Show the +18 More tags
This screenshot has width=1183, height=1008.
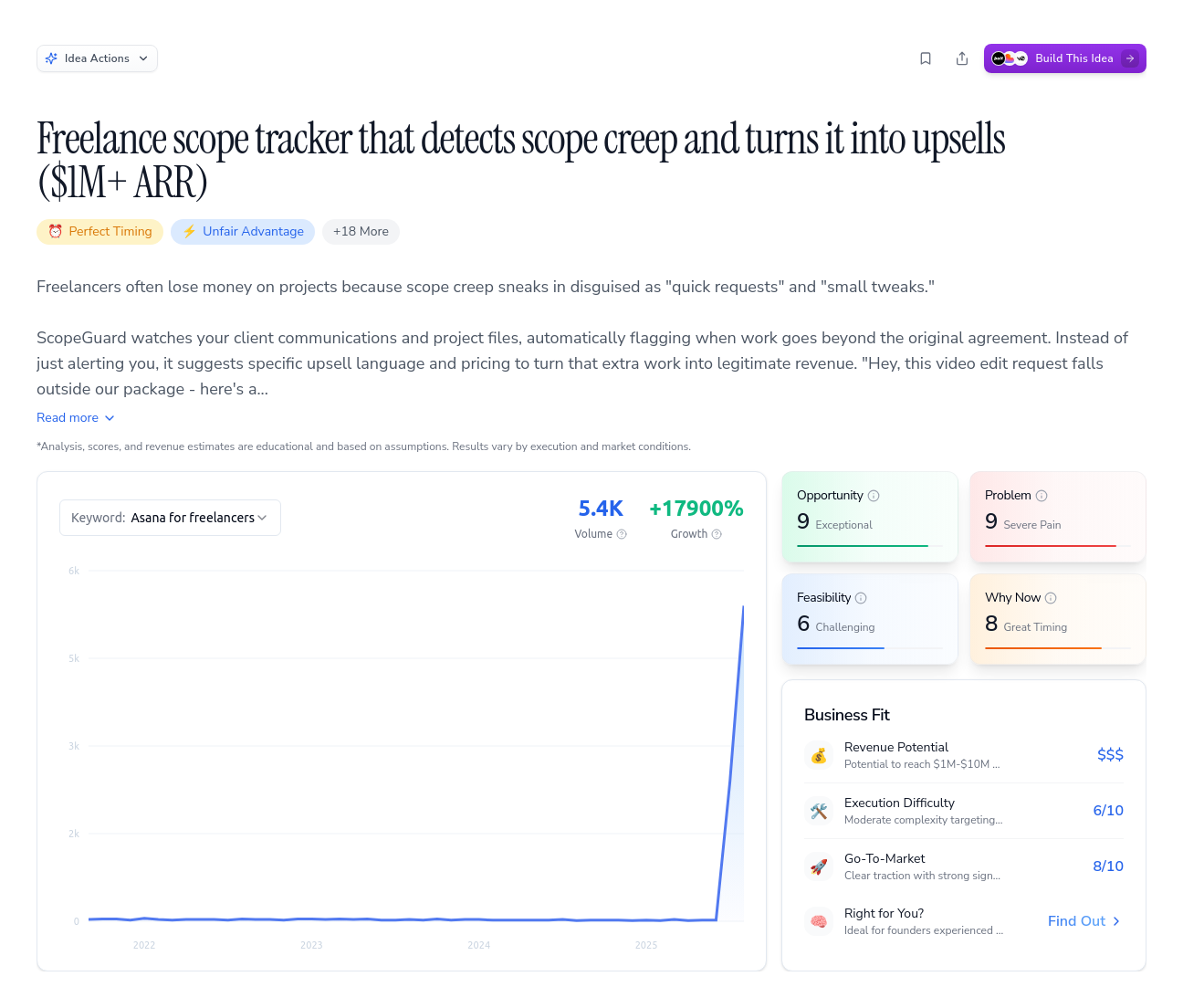coord(361,232)
